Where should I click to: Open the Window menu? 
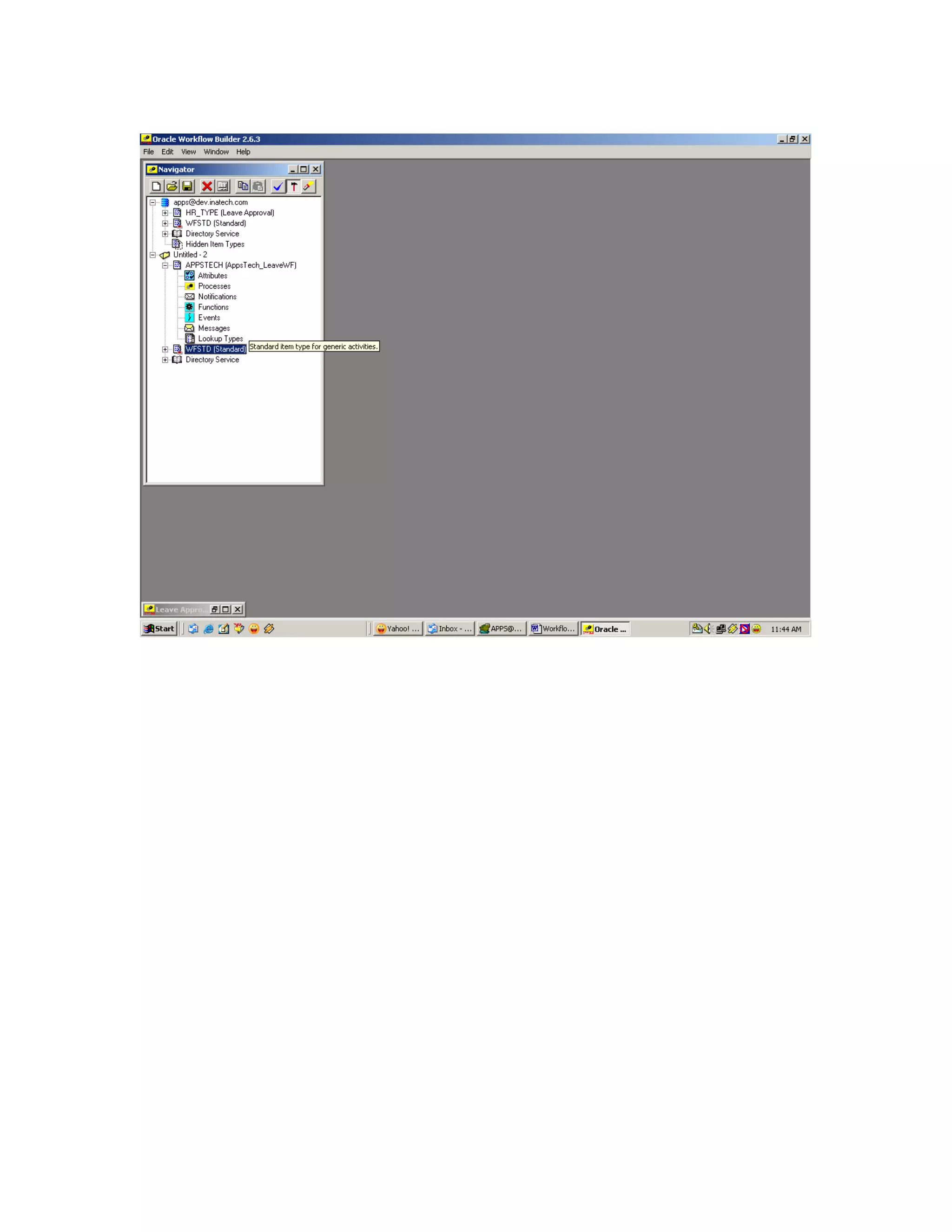[x=216, y=152]
